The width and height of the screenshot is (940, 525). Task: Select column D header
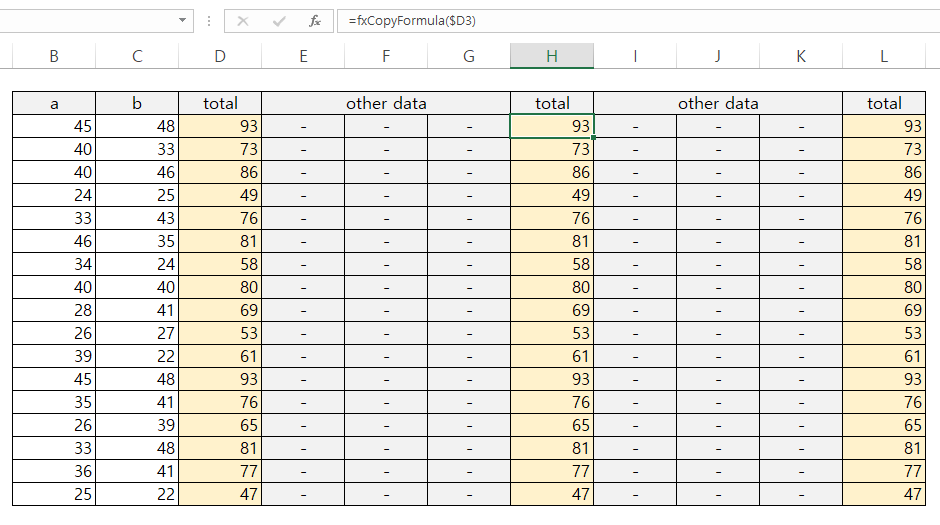click(220, 56)
